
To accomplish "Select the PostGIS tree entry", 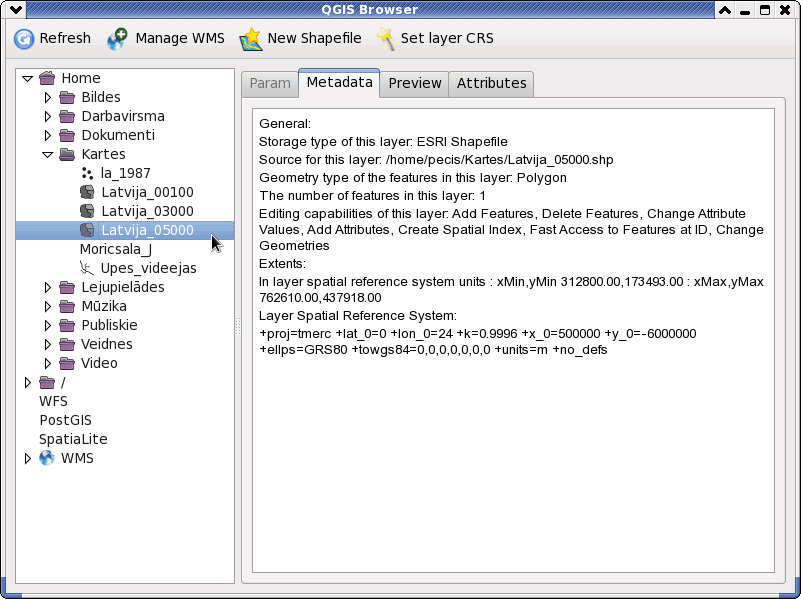I will [x=65, y=420].
